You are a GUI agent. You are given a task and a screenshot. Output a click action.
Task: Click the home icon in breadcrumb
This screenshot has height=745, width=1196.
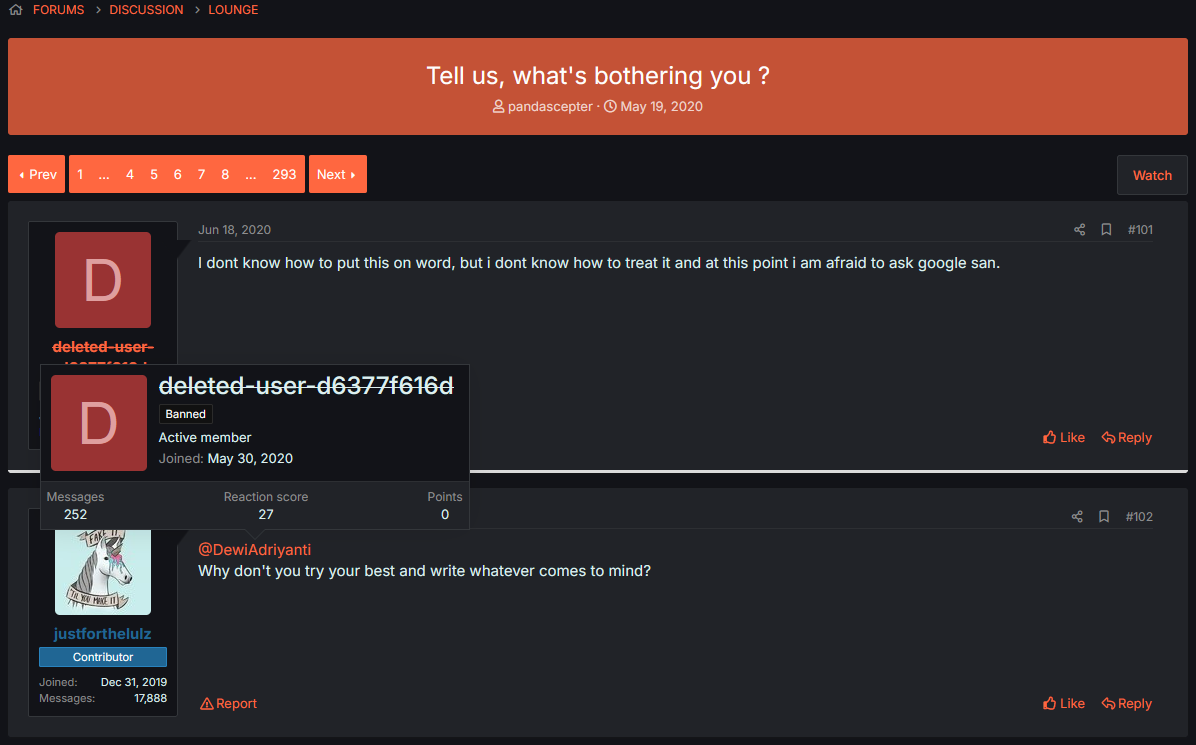pos(15,10)
